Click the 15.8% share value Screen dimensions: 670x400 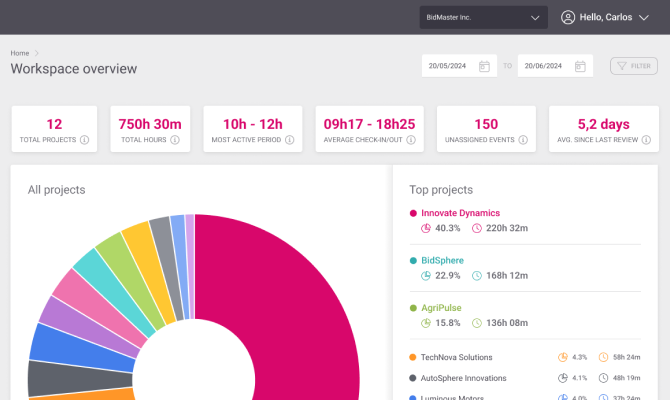[447, 323]
